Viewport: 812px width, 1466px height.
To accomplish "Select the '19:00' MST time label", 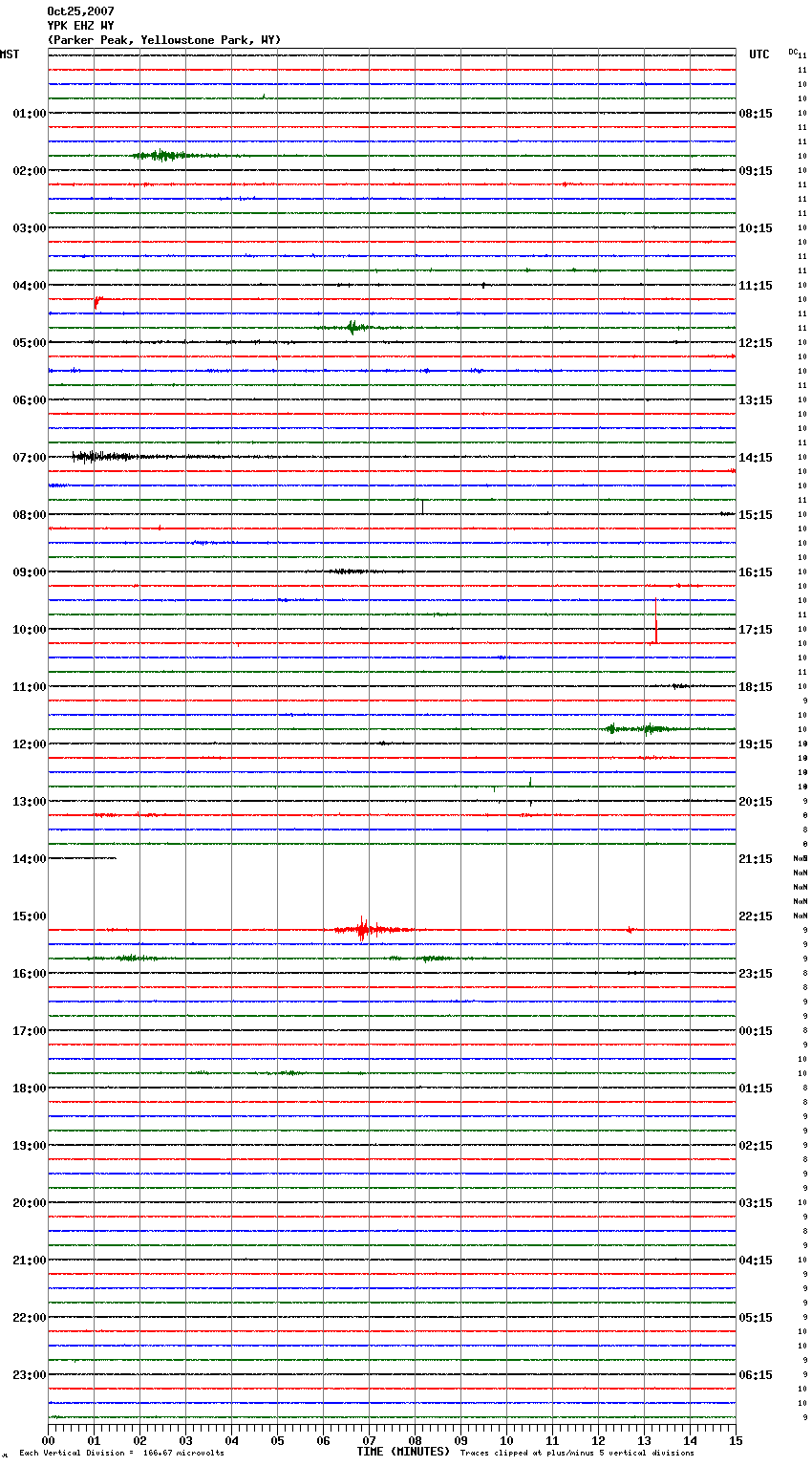I will point(30,1146).
